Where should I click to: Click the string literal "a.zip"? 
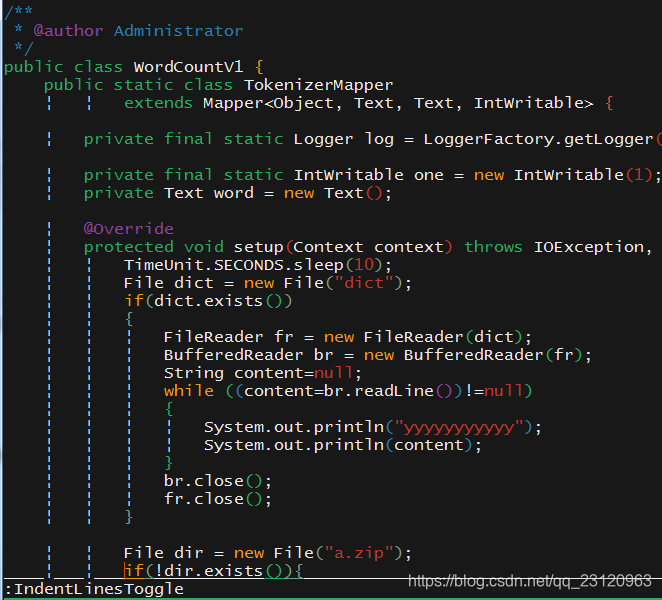point(358,553)
